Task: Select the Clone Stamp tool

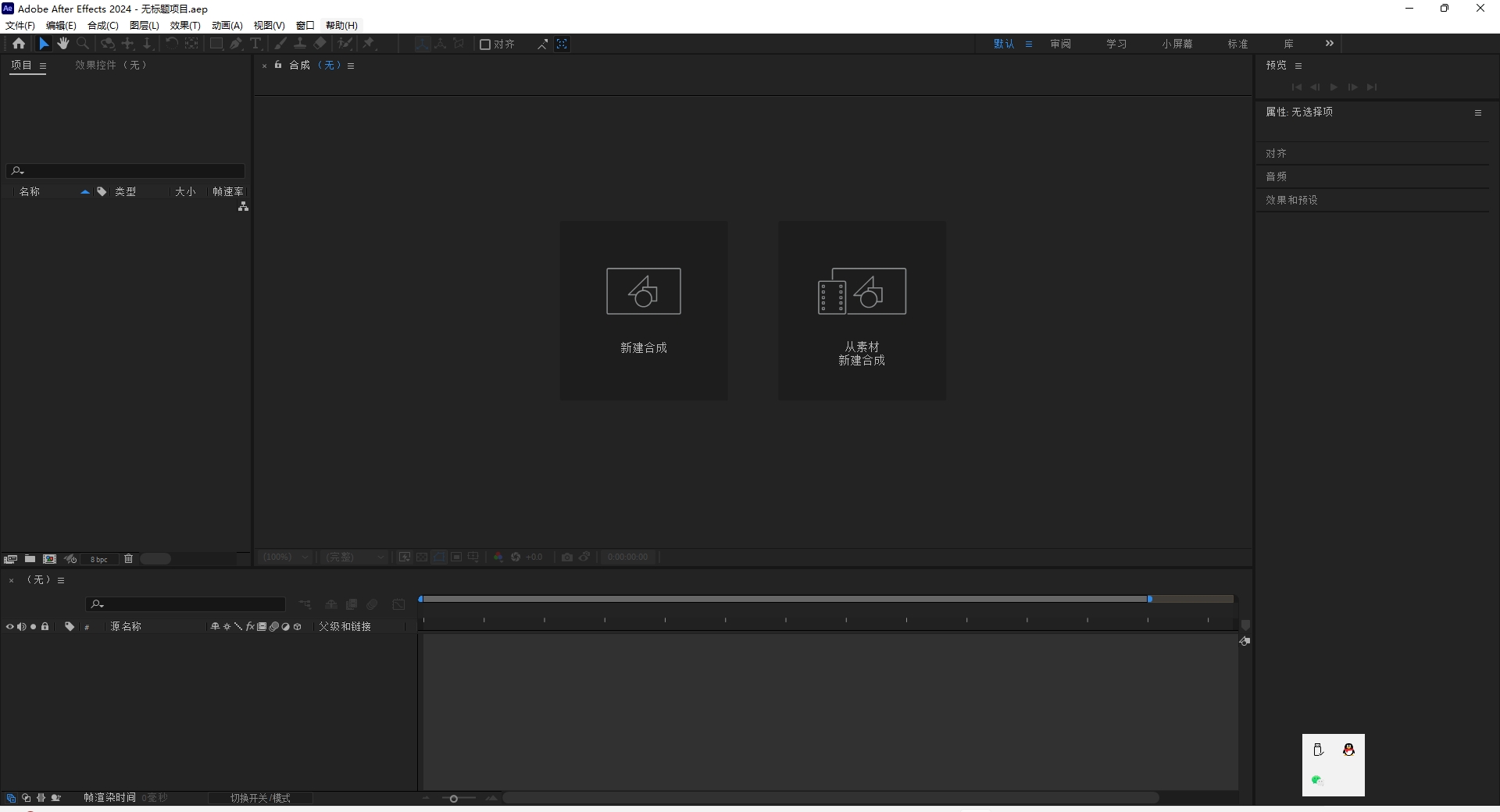Action: tap(299, 45)
